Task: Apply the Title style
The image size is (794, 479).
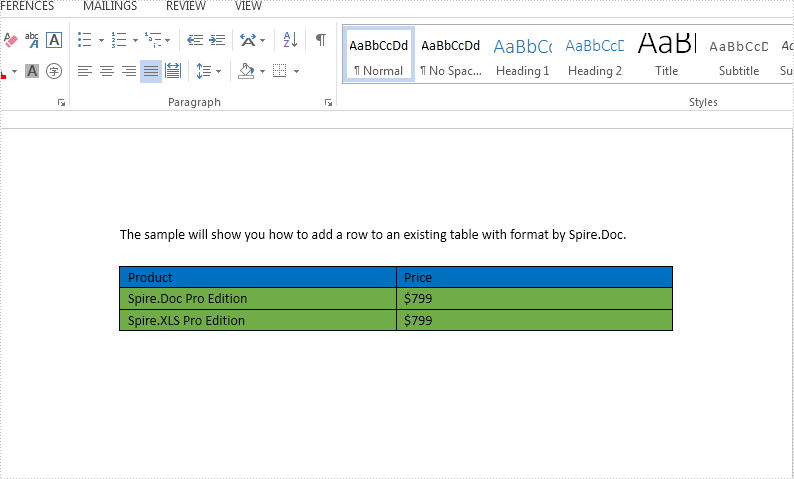Action: pos(666,54)
